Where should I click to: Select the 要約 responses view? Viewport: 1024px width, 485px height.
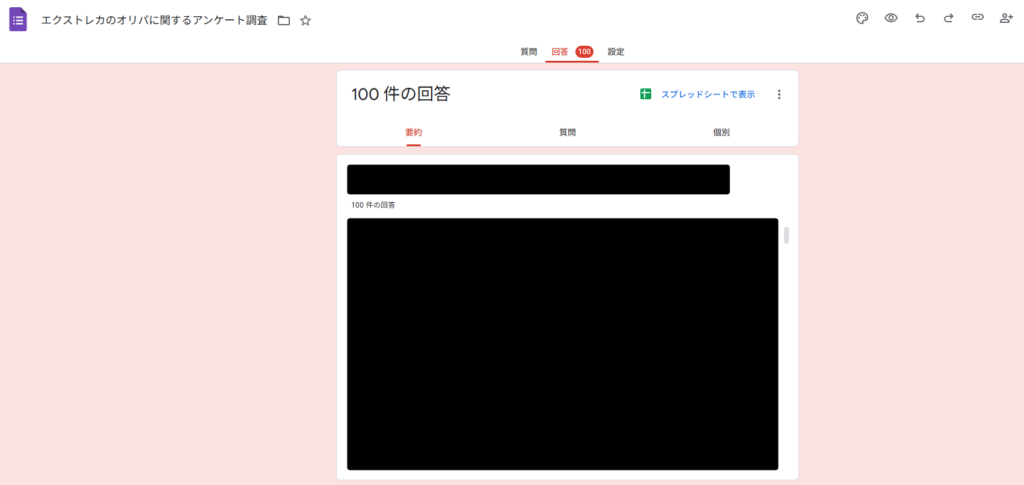[x=413, y=132]
